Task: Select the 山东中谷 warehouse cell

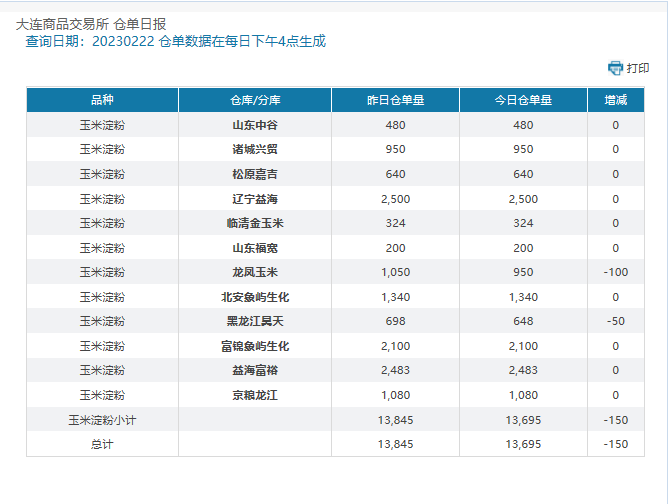Action: point(255,125)
